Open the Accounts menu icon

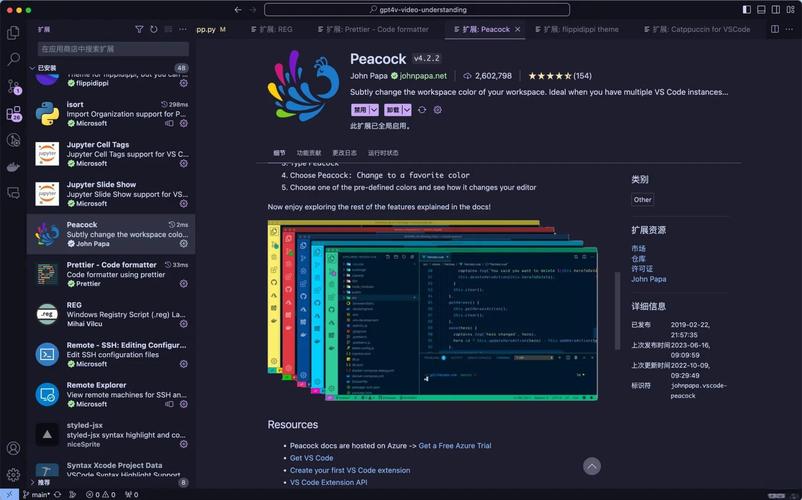(x=13, y=448)
